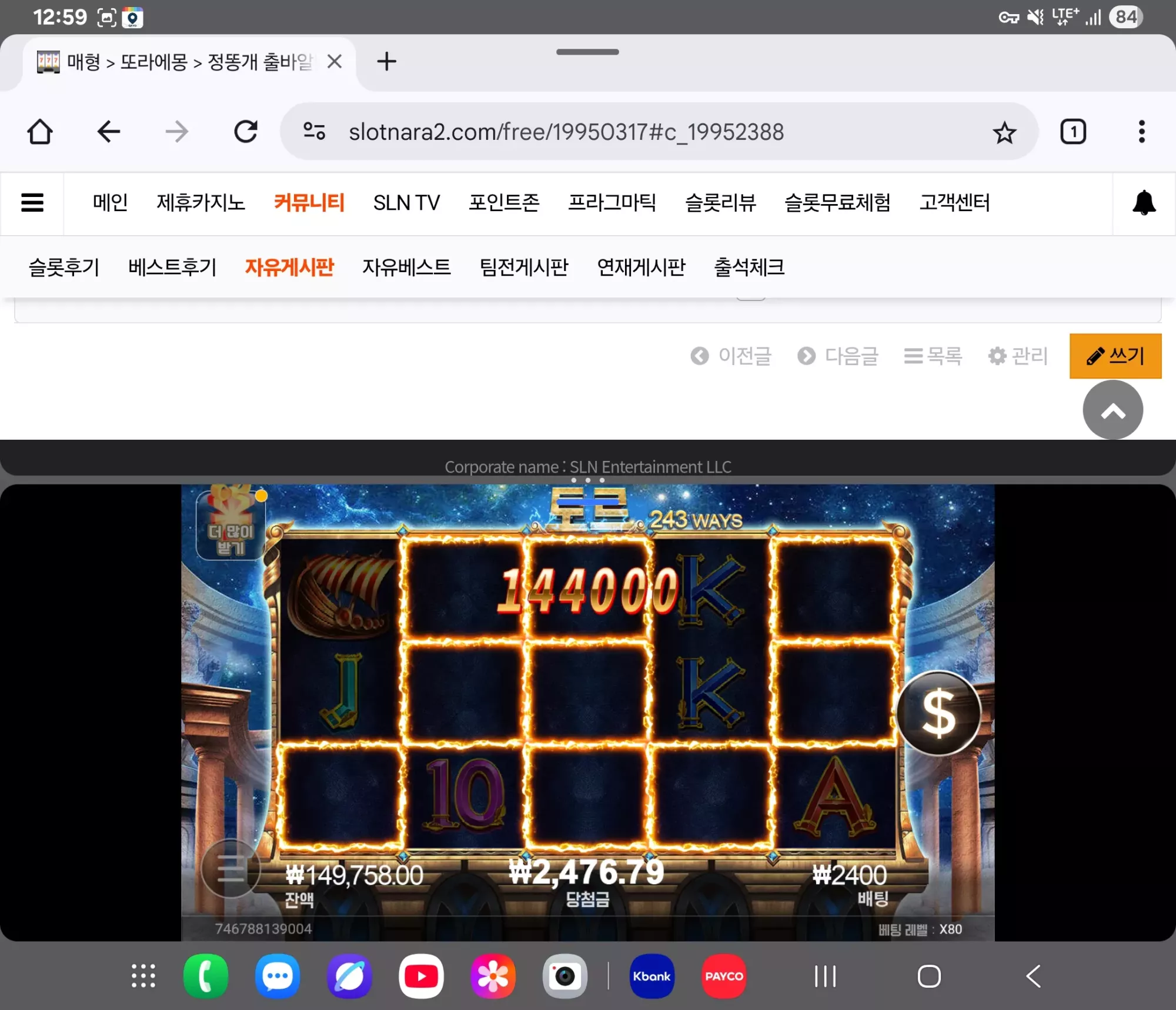Bookmark this page with the star icon
The image size is (1176, 1010).
click(1004, 132)
